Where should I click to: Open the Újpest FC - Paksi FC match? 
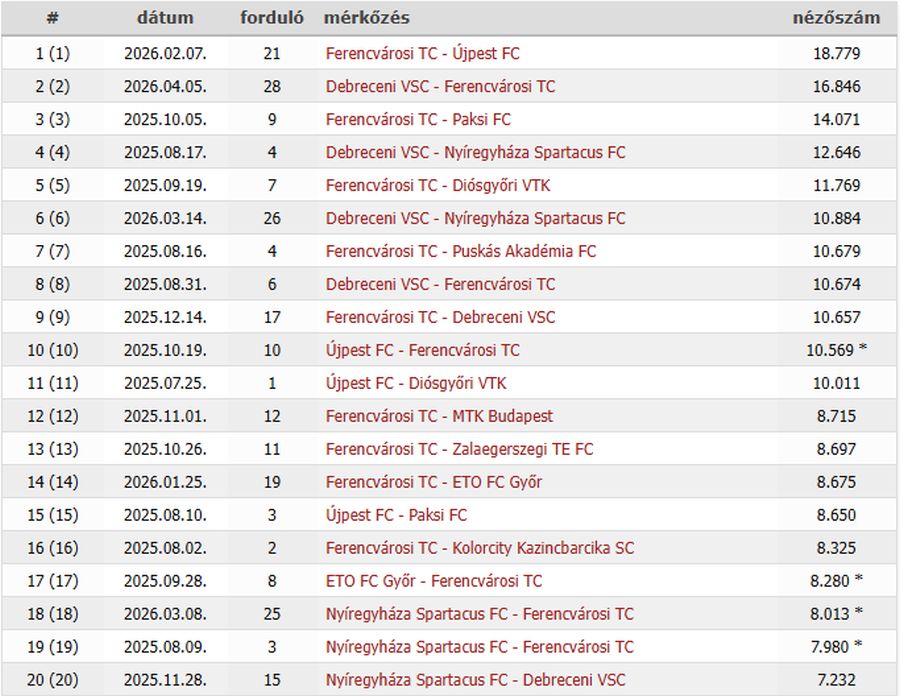[396, 515]
